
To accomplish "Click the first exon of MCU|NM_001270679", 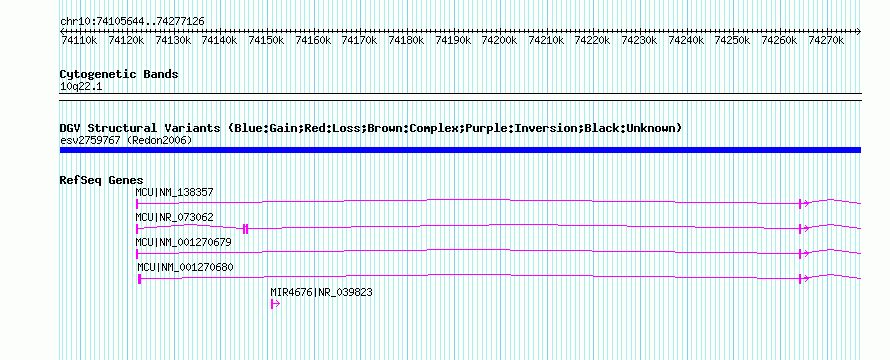I will tap(137, 254).
